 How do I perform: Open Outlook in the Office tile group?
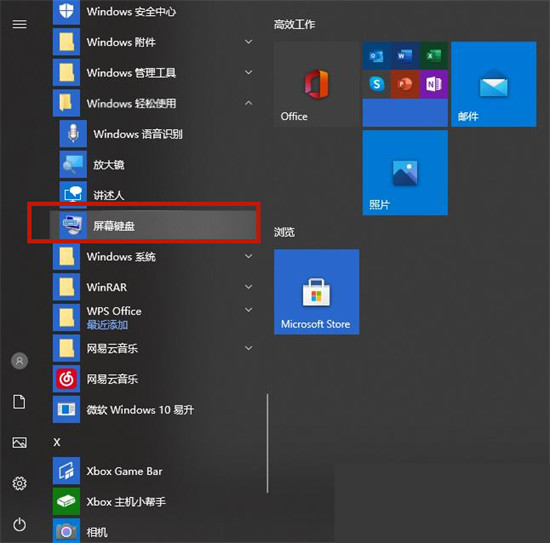376,56
